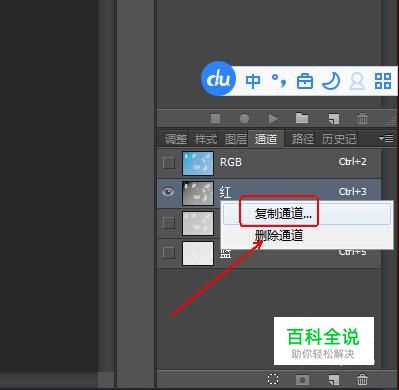Click Ctrl+2 shortcut text on RGB row
This screenshot has width=399, height=390.
tap(353, 162)
